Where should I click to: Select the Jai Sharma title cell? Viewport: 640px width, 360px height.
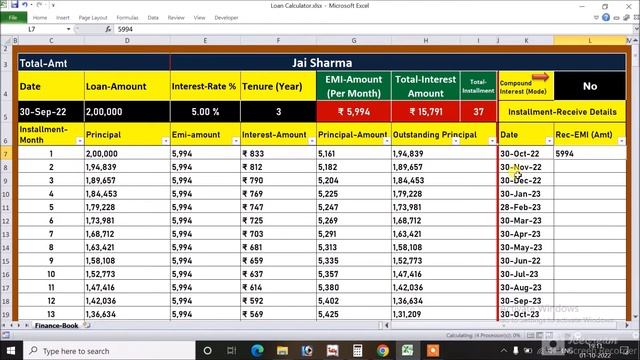coord(398,63)
